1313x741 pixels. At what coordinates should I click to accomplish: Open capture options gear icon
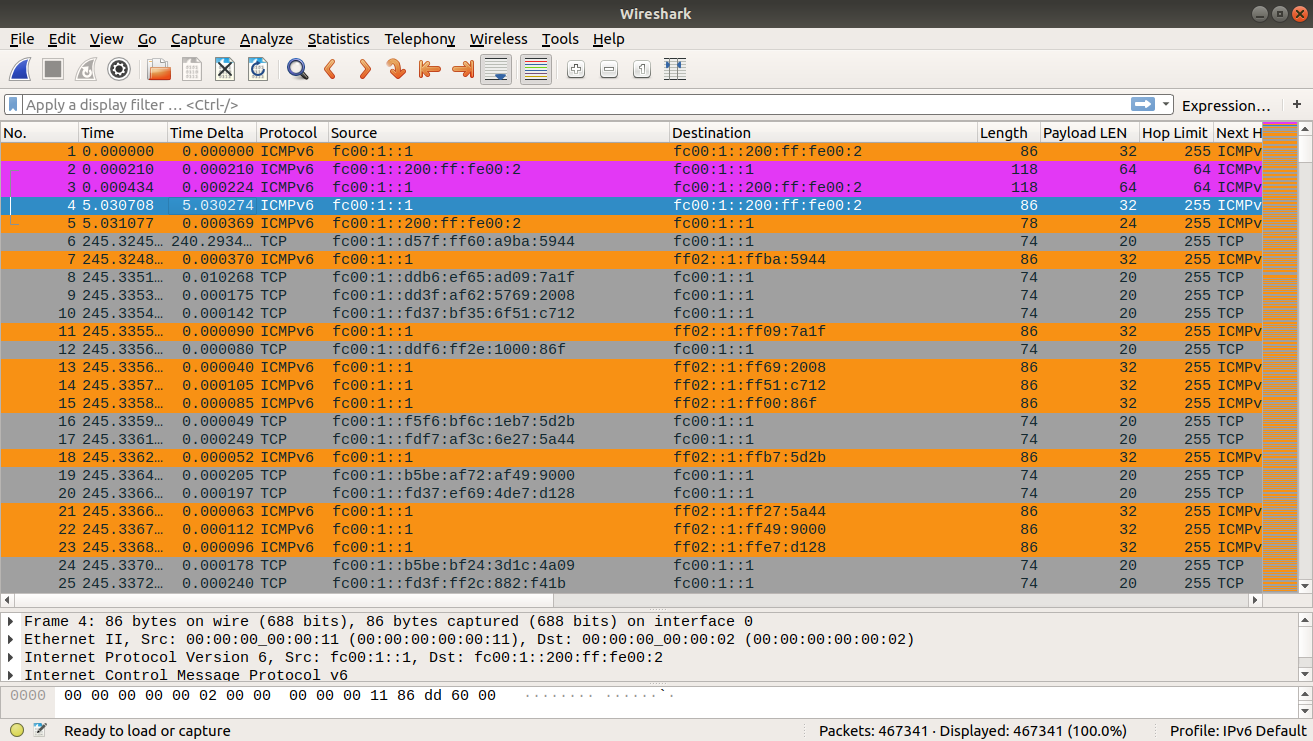point(119,69)
